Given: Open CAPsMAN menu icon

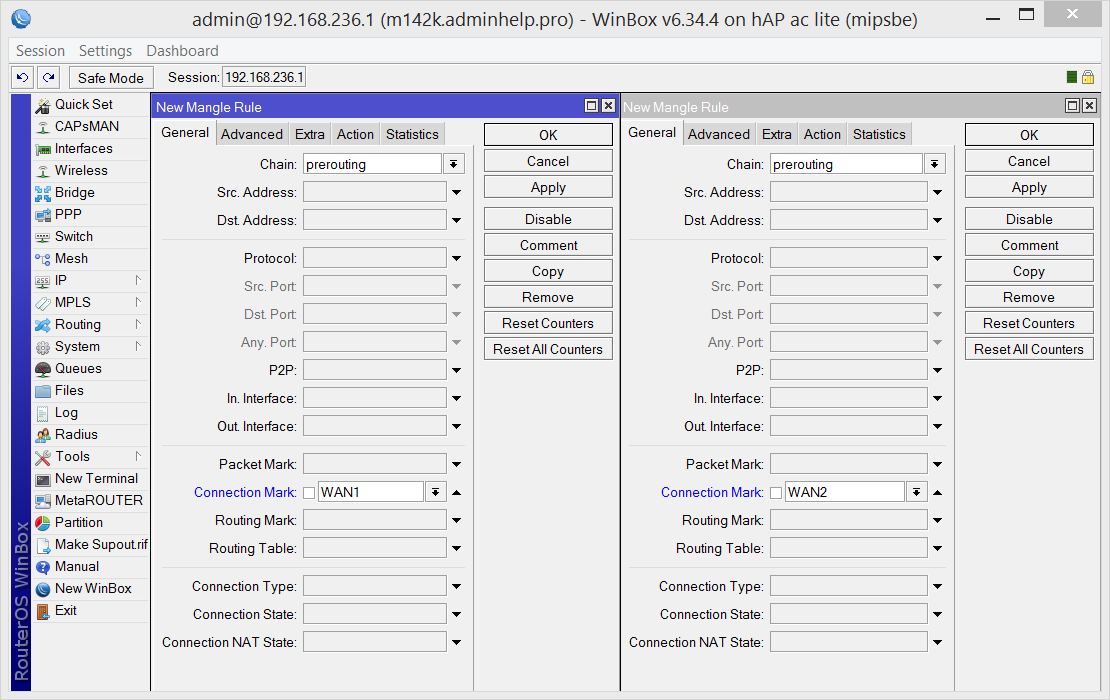Looking at the screenshot, I should pos(43,127).
